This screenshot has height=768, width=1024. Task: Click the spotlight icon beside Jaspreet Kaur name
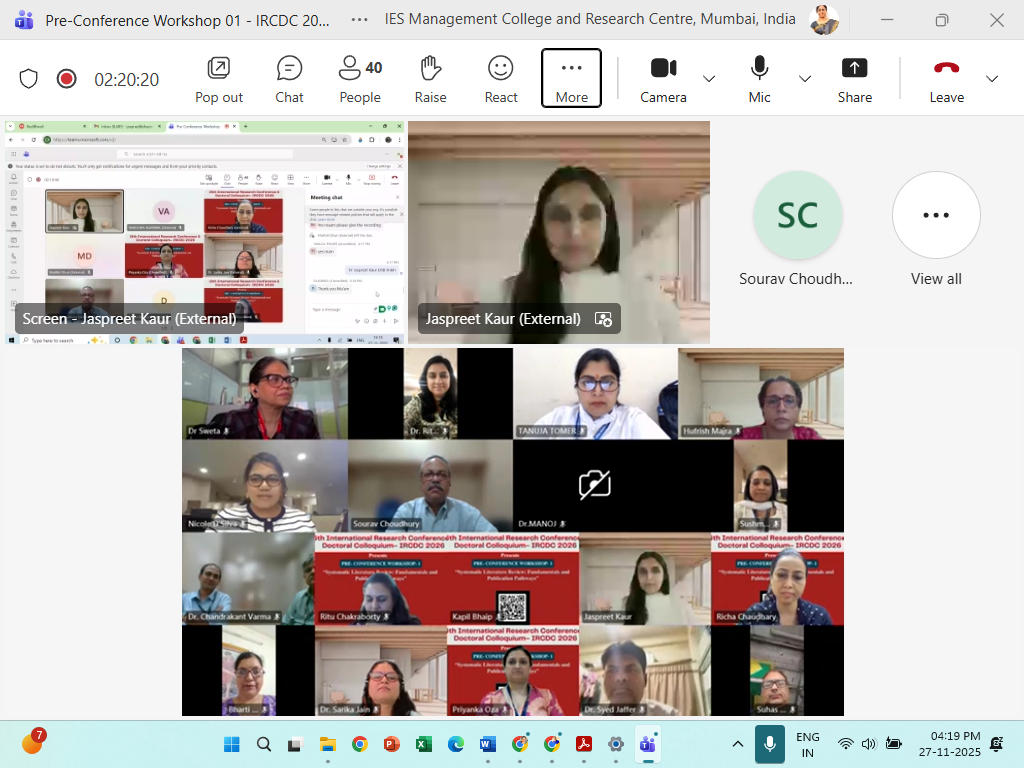pos(603,319)
